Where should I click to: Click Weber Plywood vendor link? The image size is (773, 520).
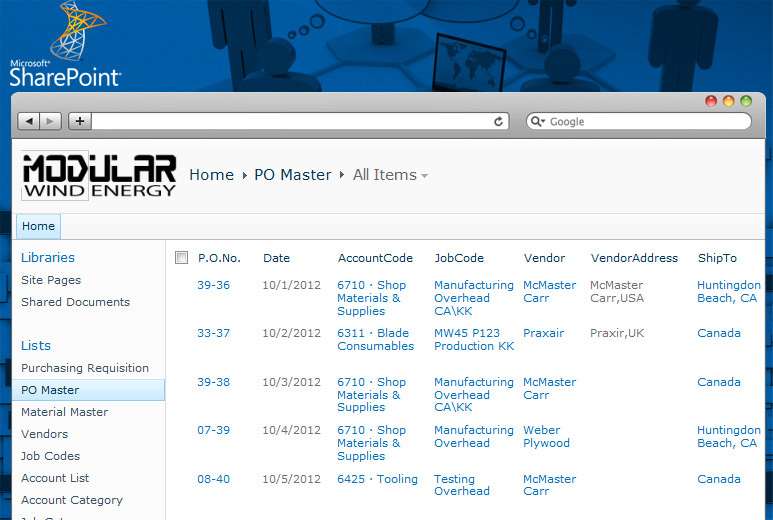click(x=546, y=436)
